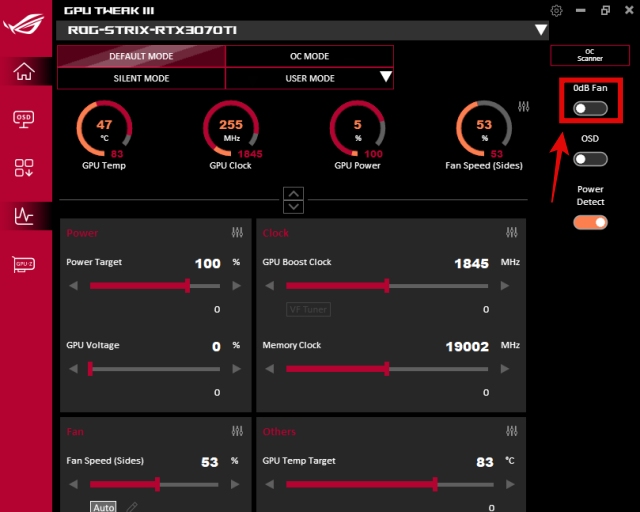
Task: Click the ROG logo
Action: point(24,24)
